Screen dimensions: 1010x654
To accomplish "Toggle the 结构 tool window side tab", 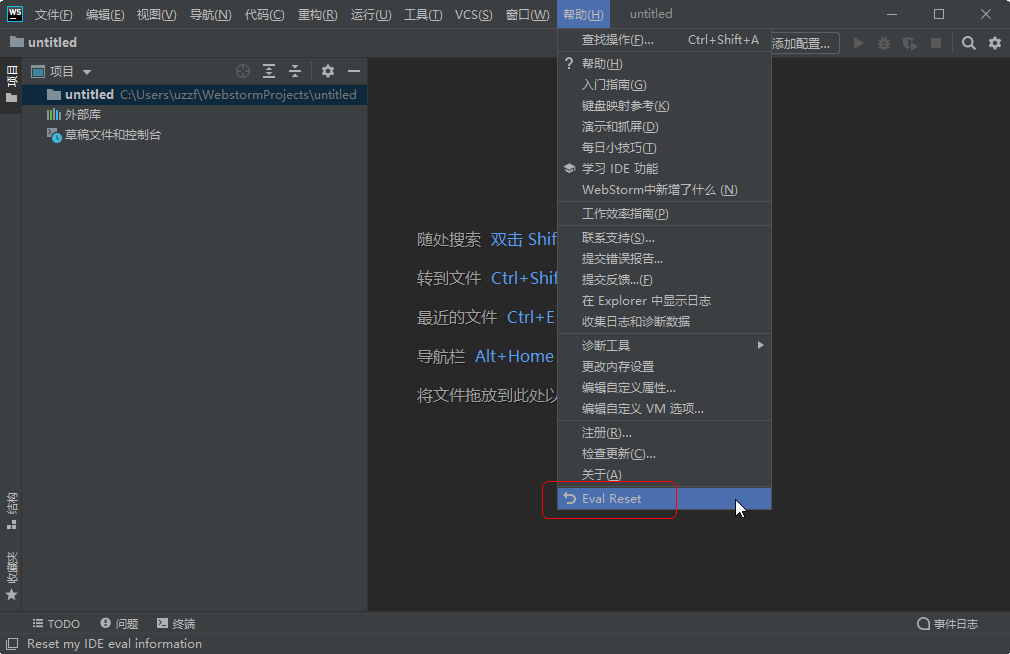I will click(x=11, y=512).
